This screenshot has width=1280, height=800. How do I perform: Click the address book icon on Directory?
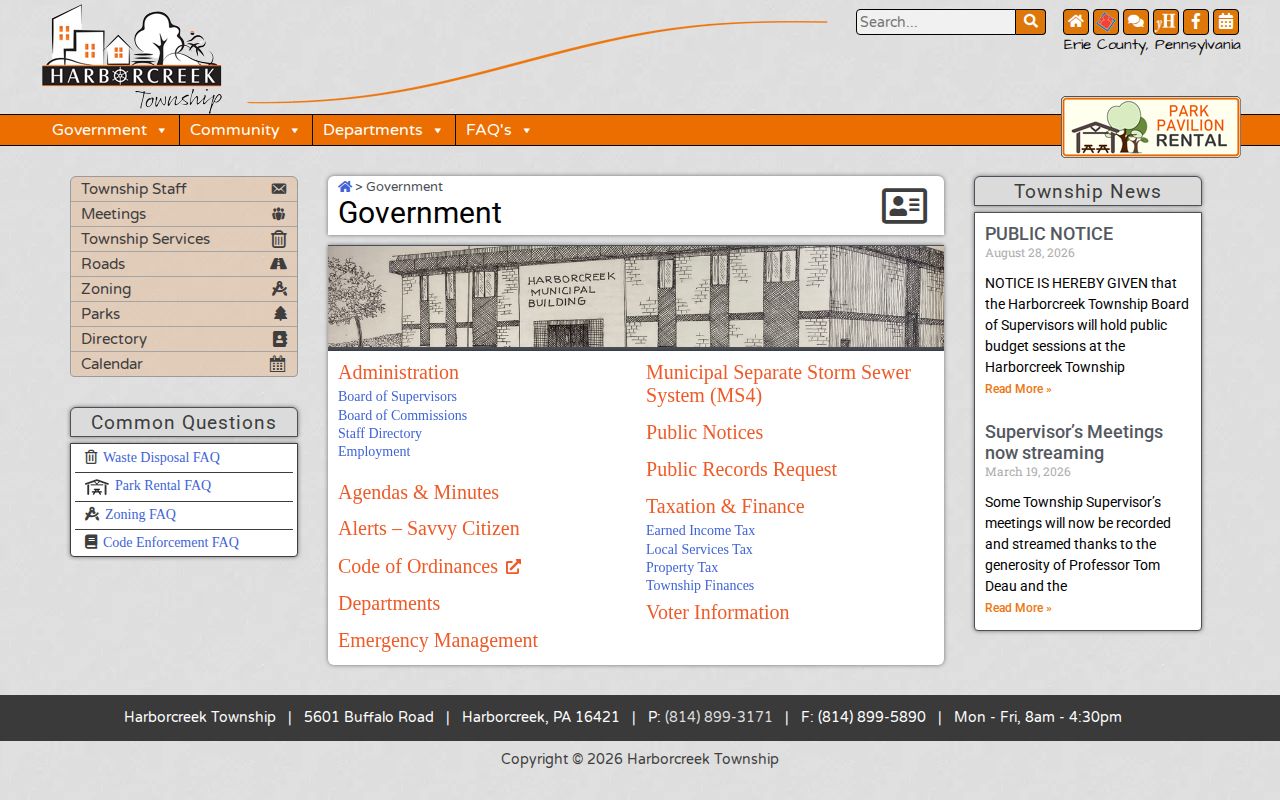pyautogui.click(x=280, y=339)
